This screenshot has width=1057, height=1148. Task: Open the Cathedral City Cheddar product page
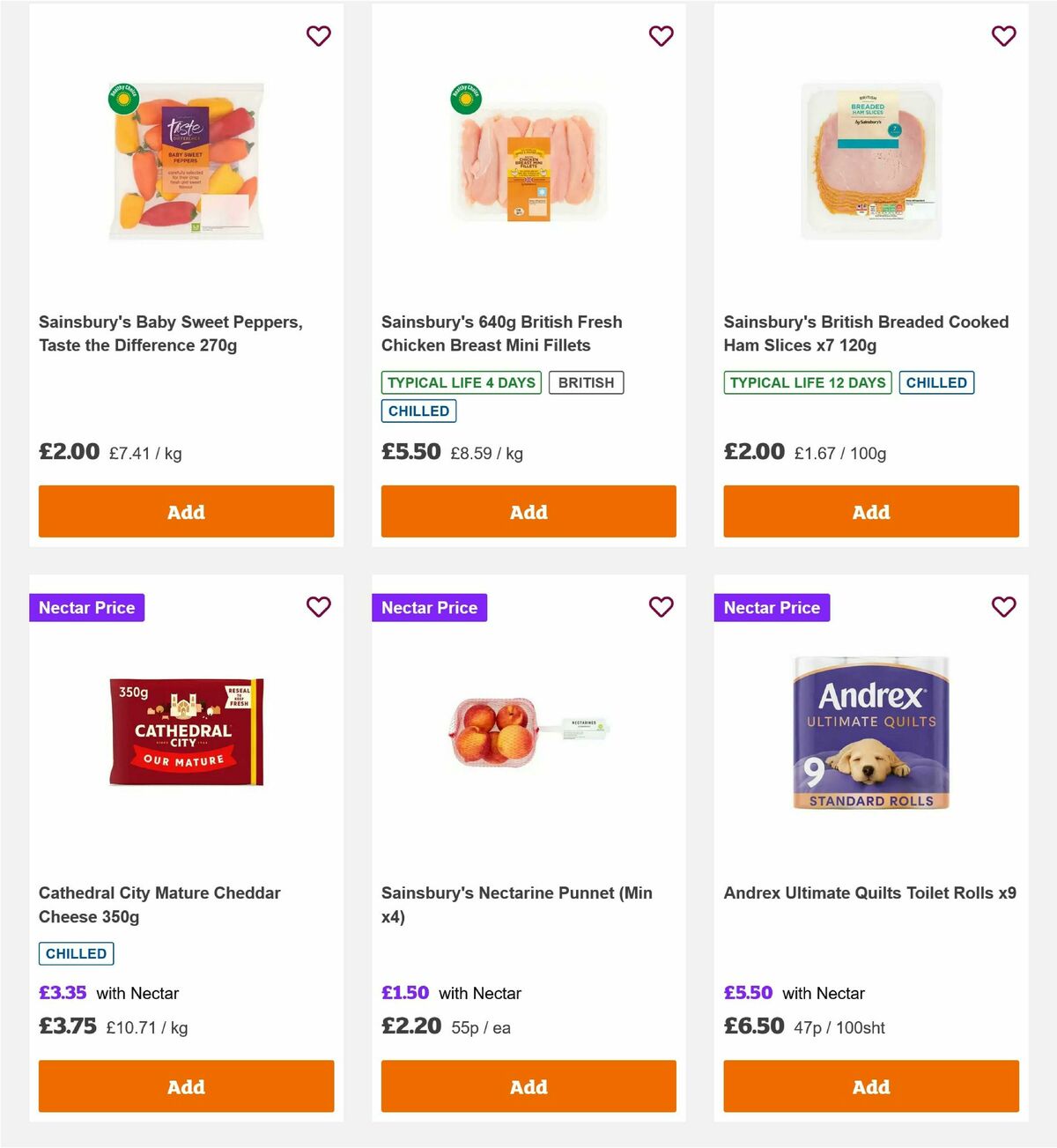(x=160, y=904)
